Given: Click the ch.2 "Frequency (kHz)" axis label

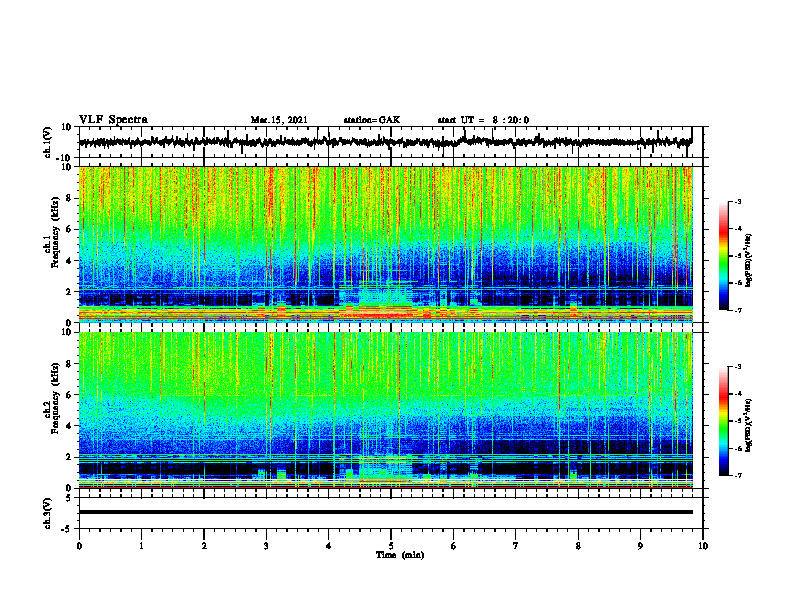Looking at the screenshot, I should tap(56, 398).
